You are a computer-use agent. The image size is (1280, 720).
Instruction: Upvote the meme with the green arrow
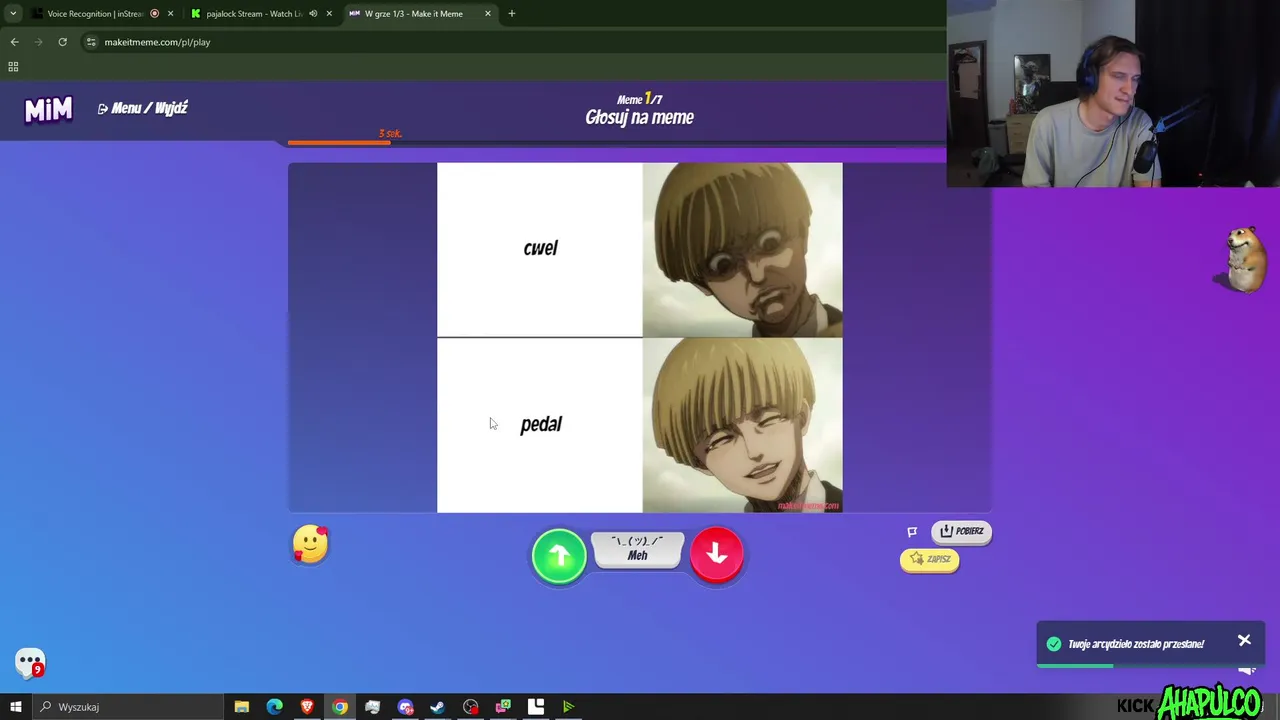click(559, 555)
